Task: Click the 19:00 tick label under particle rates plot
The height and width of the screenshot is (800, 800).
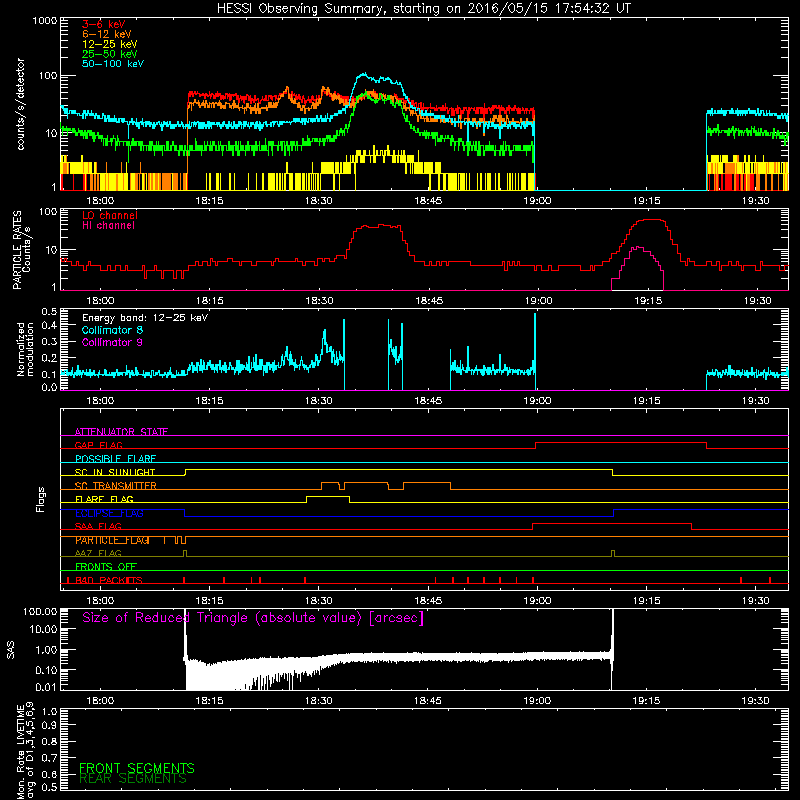Action: tap(538, 301)
